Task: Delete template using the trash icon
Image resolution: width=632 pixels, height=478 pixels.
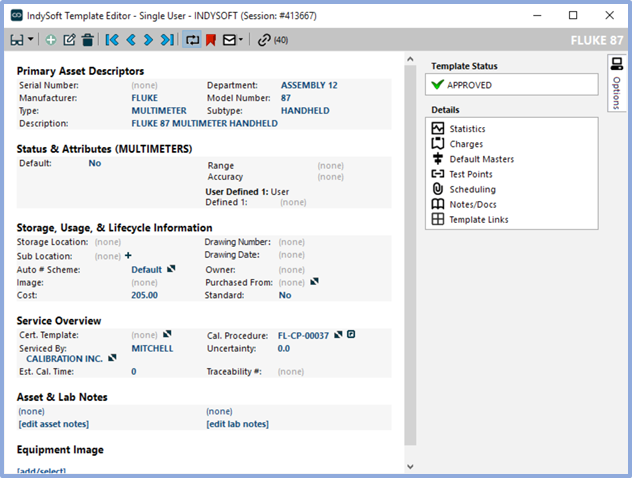Action: click(88, 40)
